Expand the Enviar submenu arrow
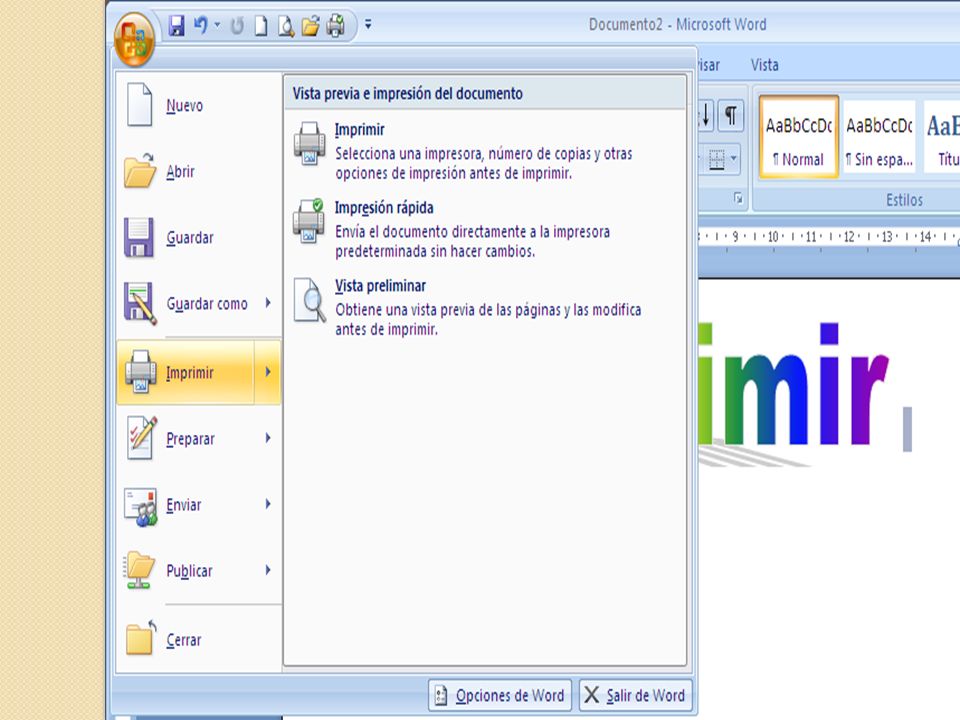Image resolution: width=960 pixels, height=720 pixels. point(268,504)
